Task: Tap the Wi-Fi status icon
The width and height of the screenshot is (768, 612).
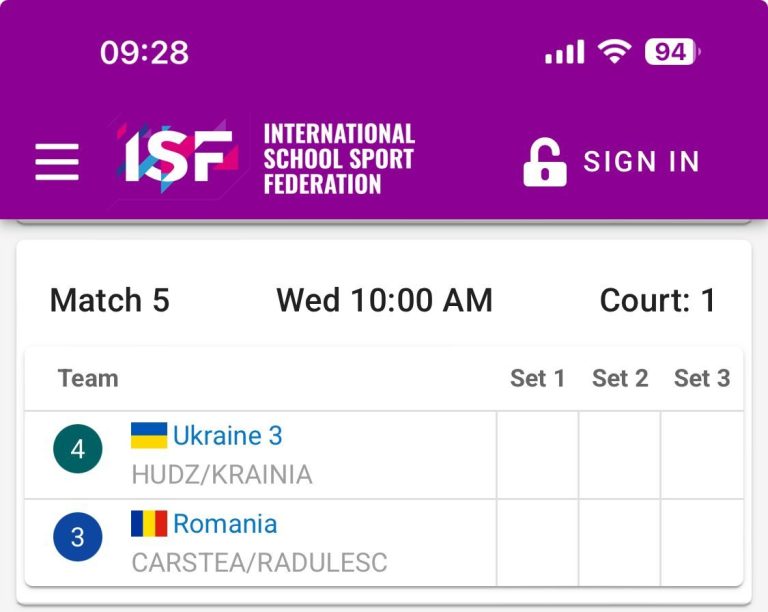Action: [x=614, y=51]
